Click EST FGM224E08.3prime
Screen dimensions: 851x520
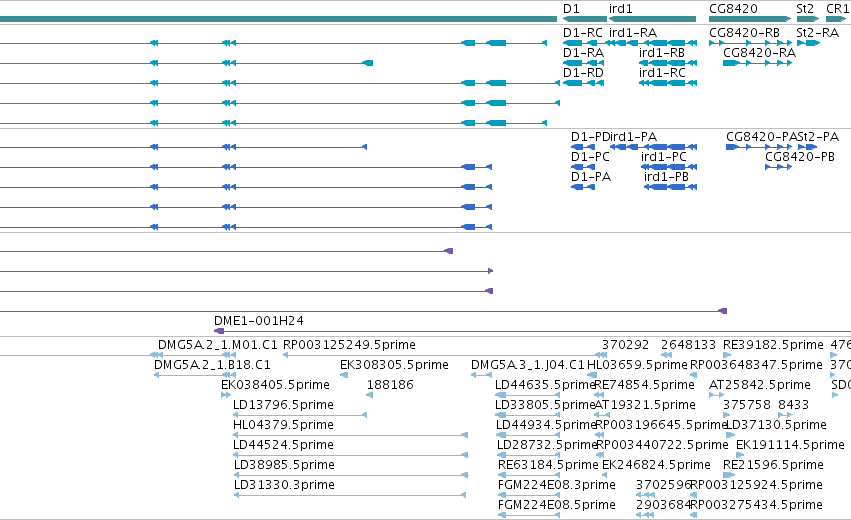pyautogui.click(x=557, y=485)
